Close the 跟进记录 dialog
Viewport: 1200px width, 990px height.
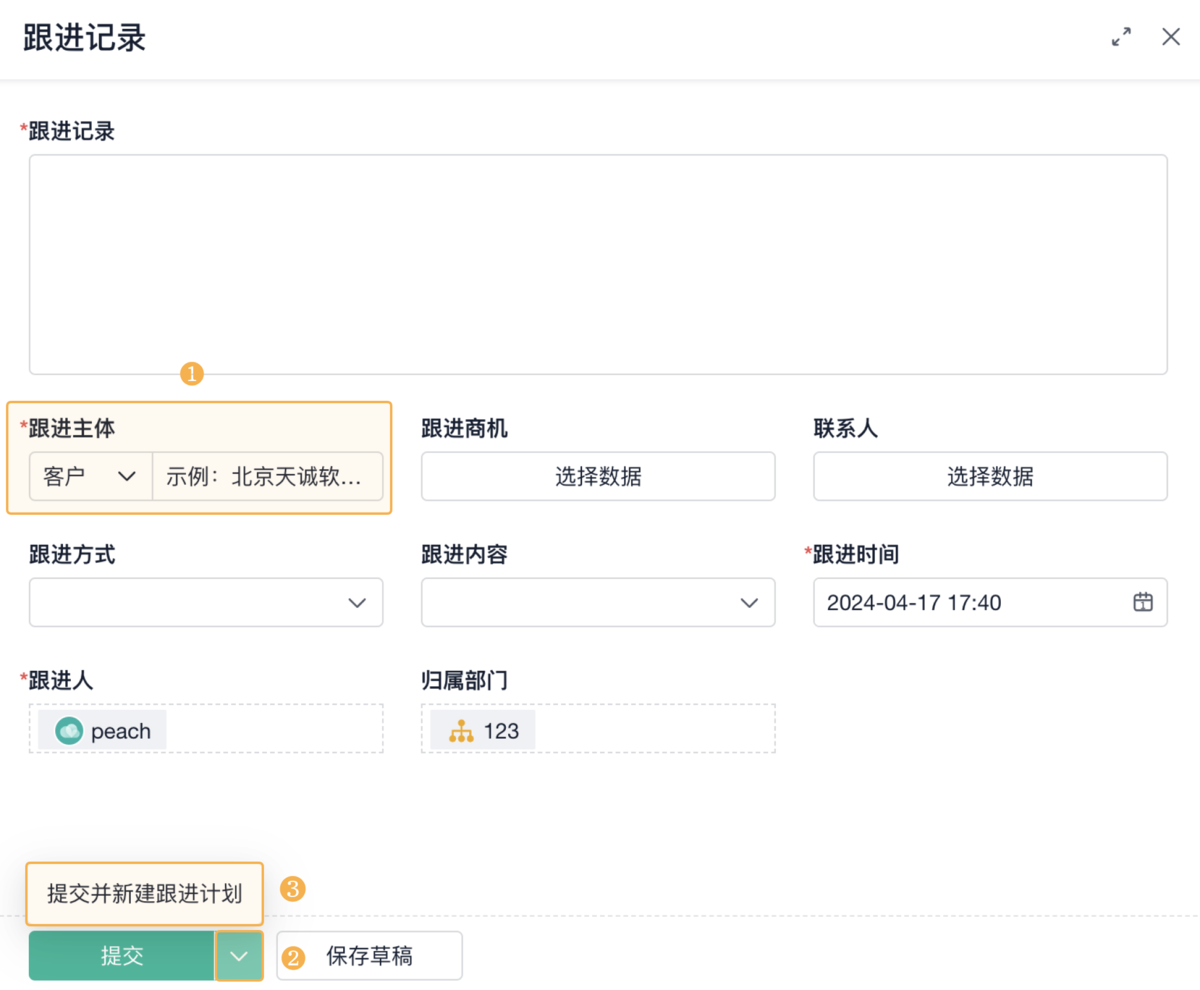pos(1171,38)
